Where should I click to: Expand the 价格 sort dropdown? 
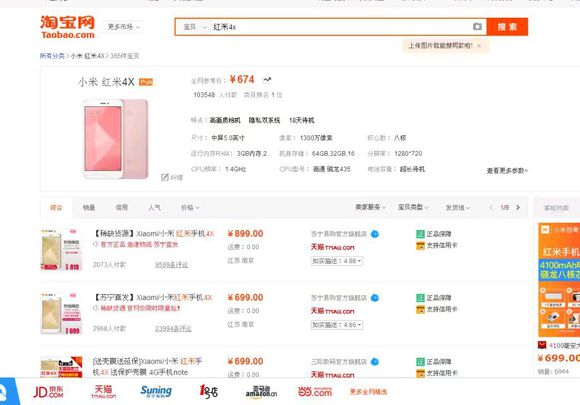pos(190,207)
